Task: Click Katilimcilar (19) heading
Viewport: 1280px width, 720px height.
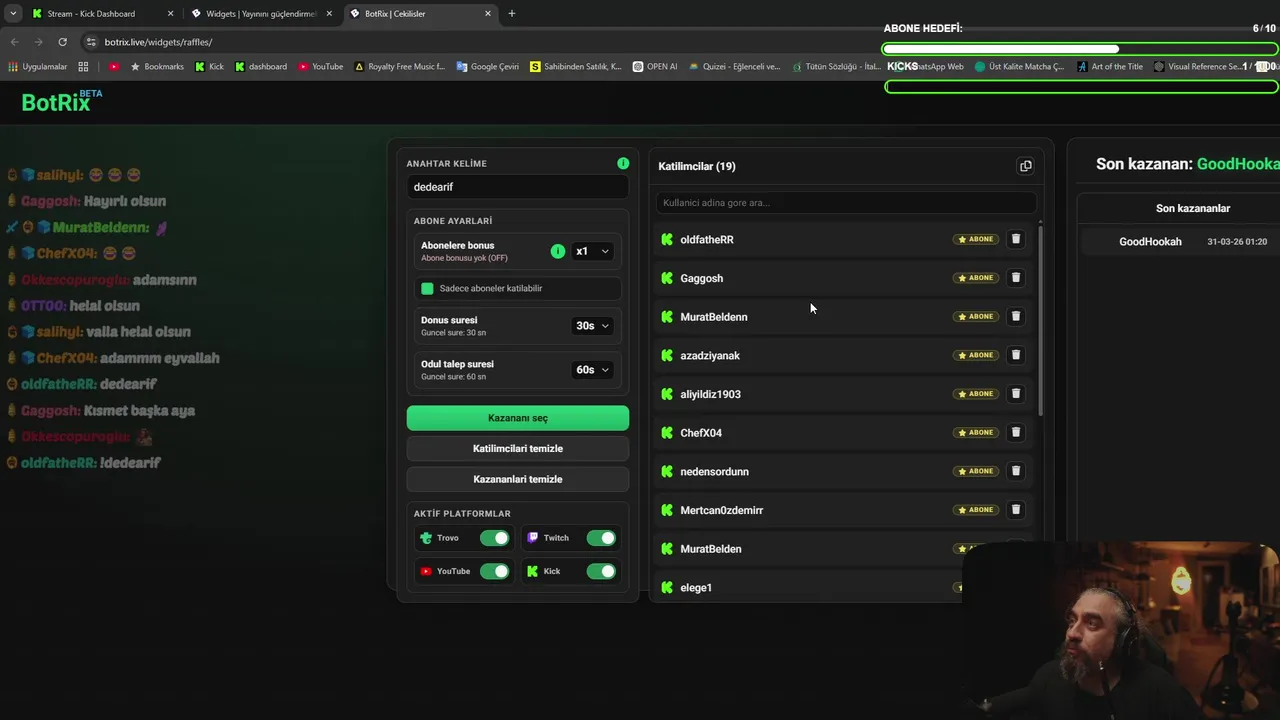Action: (697, 166)
